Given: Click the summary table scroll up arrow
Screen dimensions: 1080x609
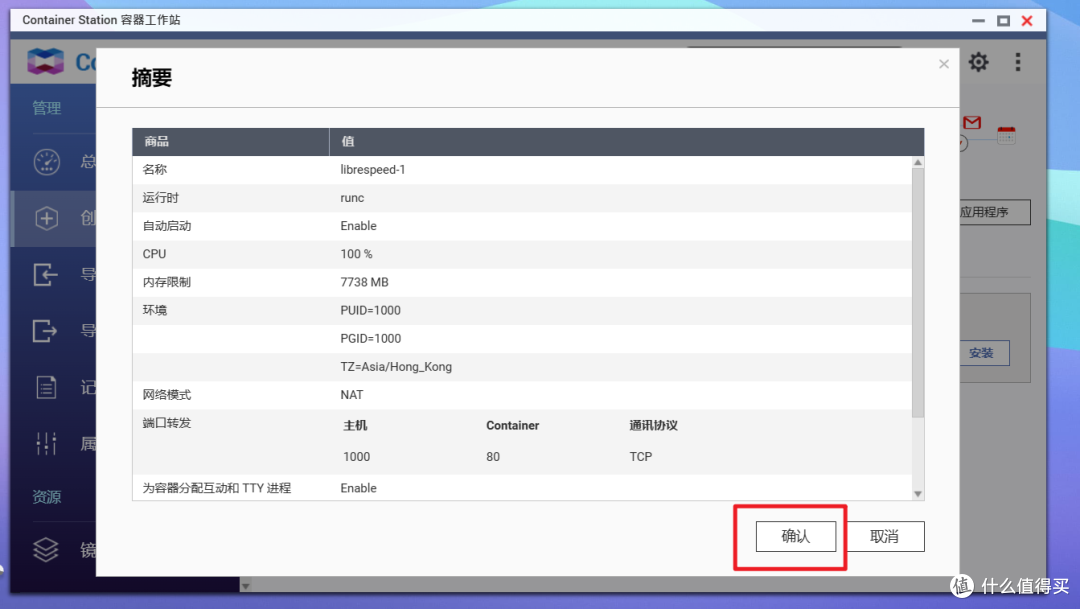Looking at the screenshot, I should 917,163.
